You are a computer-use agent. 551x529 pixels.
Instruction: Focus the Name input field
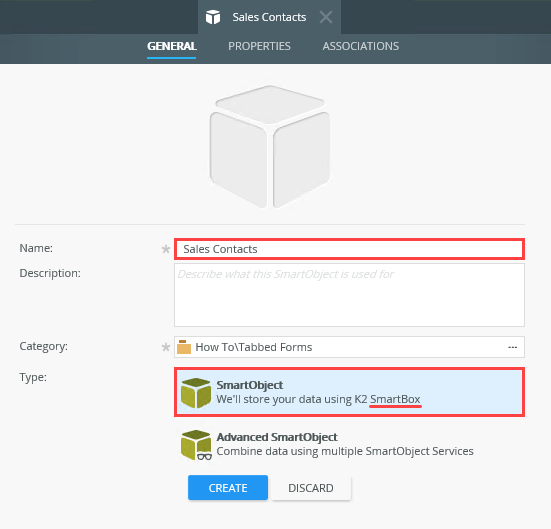(349, 249)
